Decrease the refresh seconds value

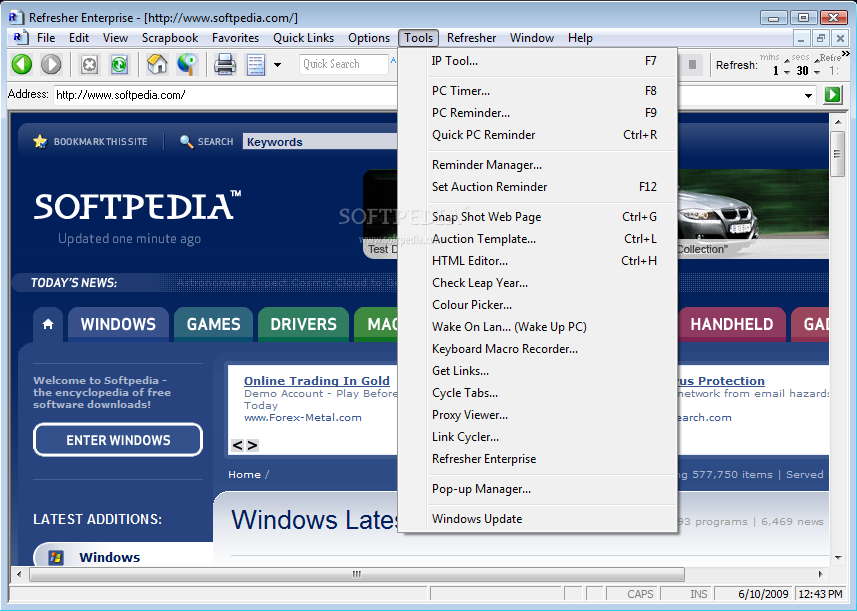coord(817,73)
